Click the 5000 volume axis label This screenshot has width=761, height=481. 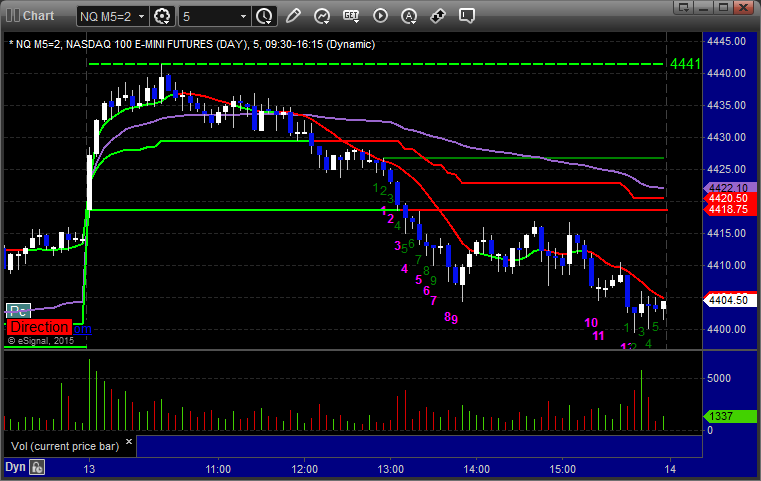click(719, 378)
